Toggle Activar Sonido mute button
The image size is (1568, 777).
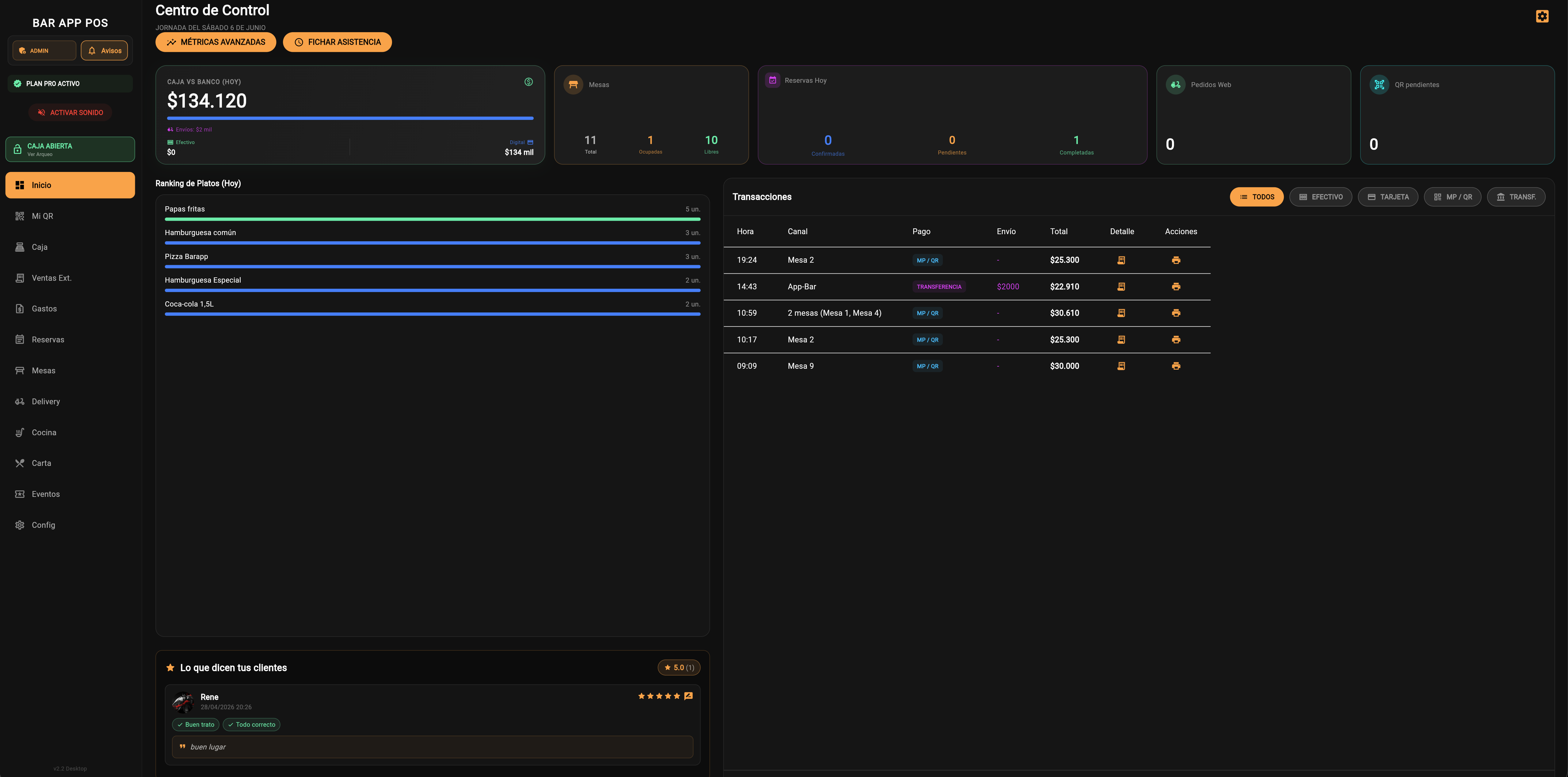(70, 112)
